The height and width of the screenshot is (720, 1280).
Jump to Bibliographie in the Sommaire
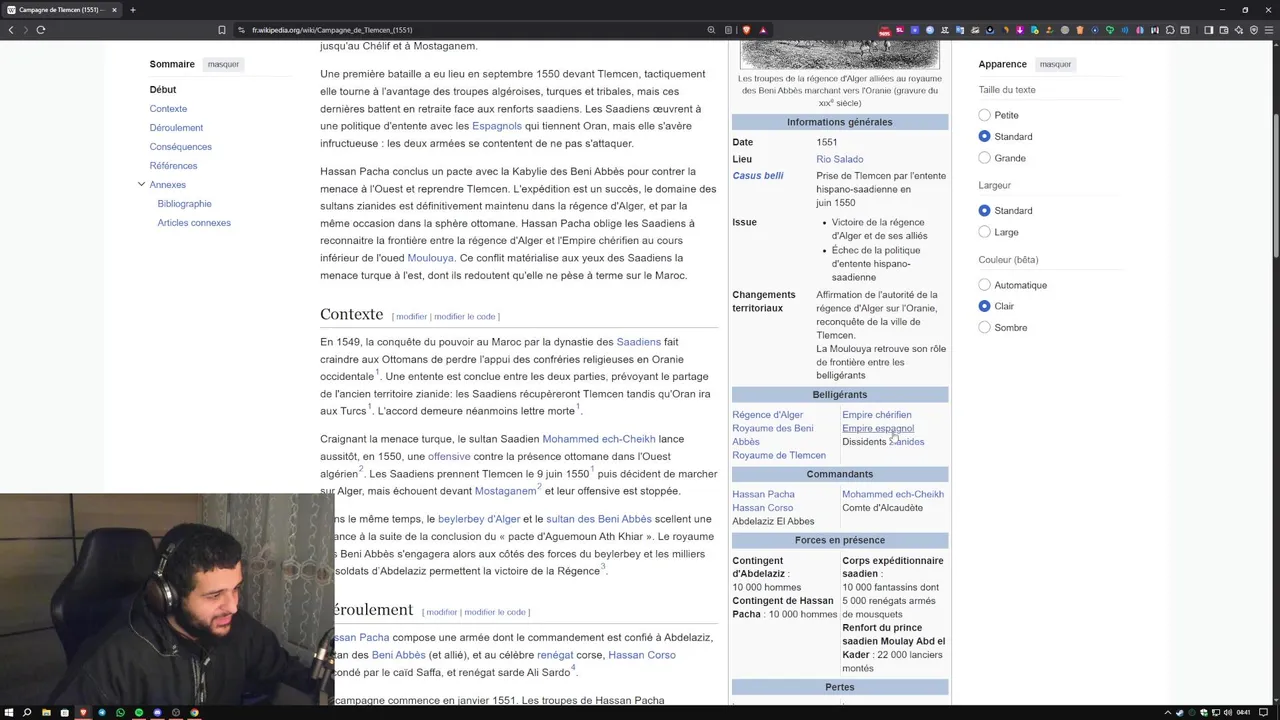184,203
